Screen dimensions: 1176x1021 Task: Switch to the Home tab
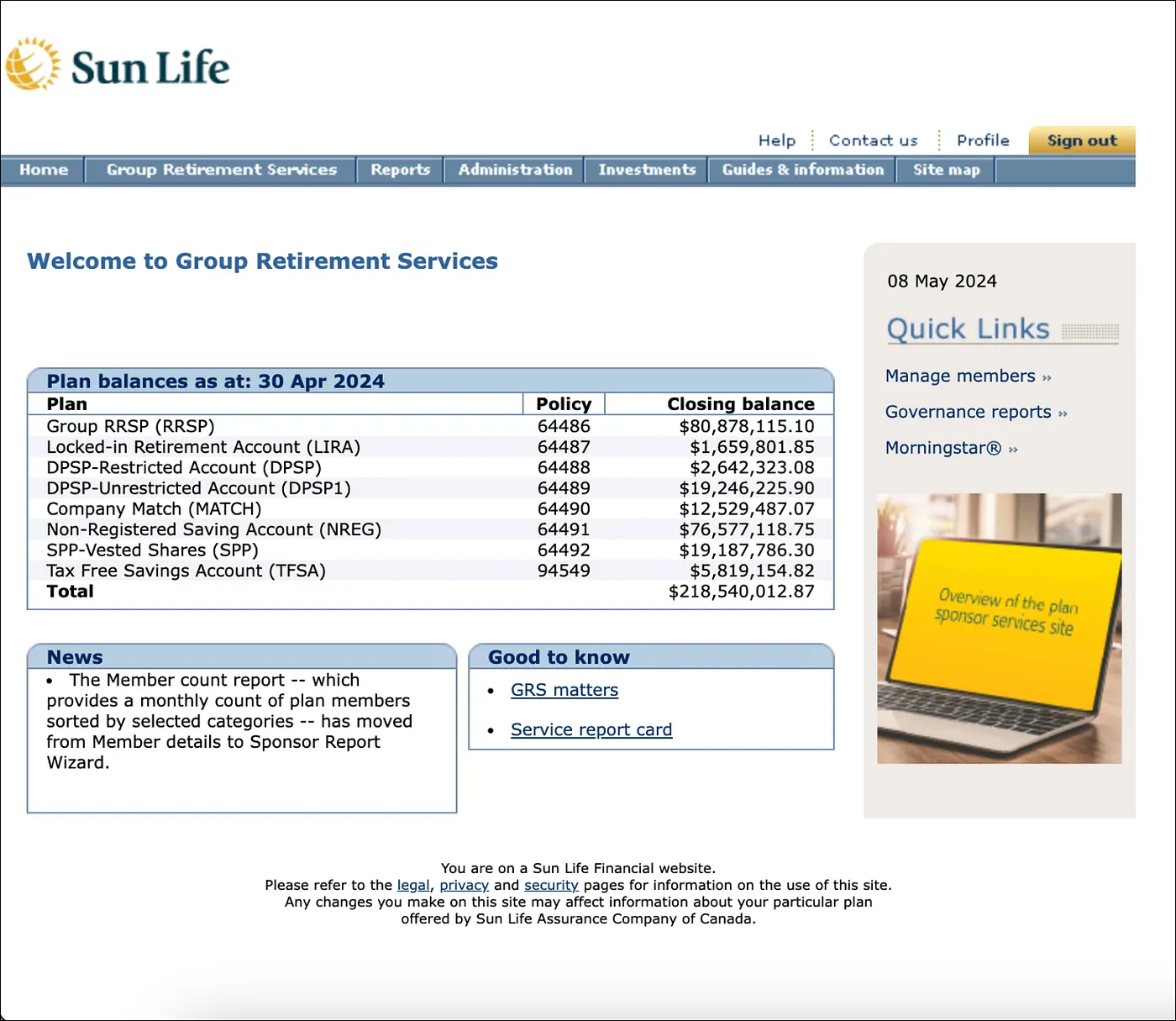[x=43, y=170]
